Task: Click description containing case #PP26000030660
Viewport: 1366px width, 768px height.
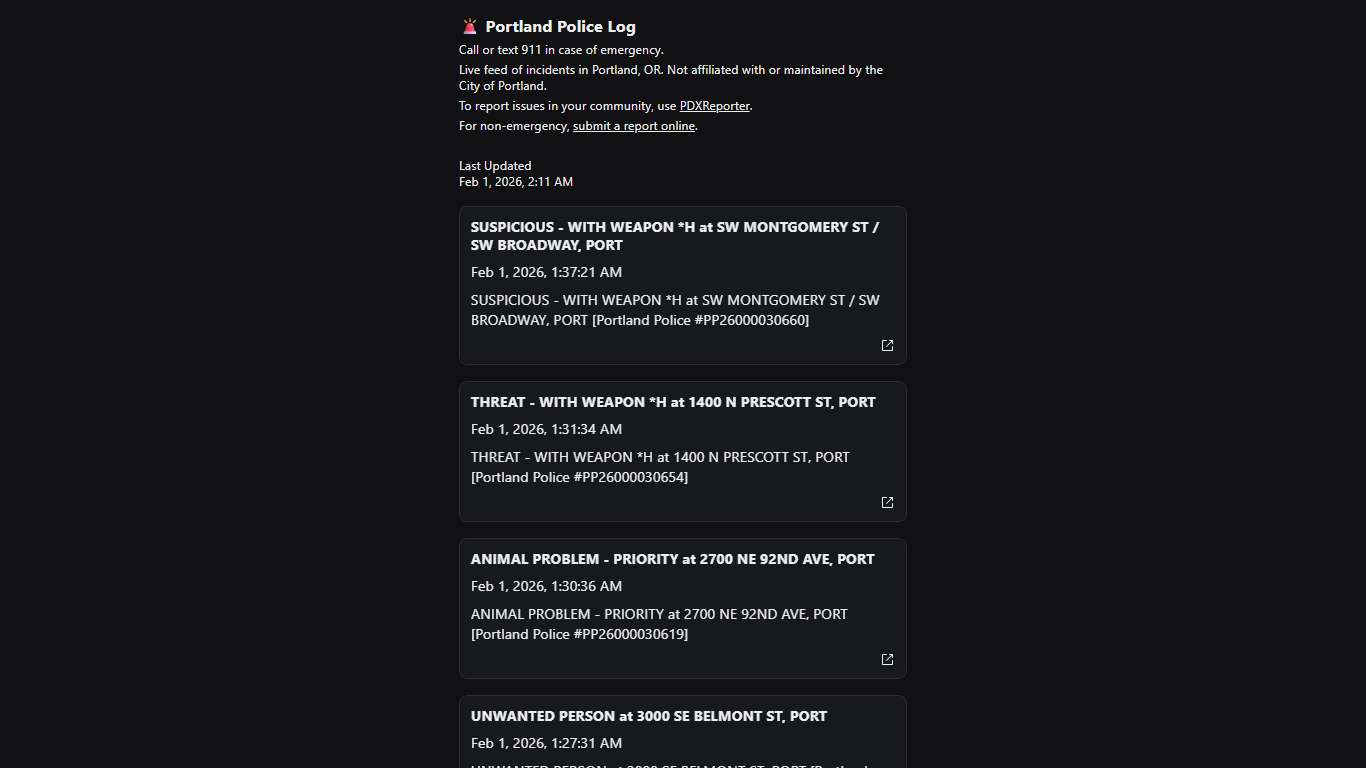Action: pos(675,310)
